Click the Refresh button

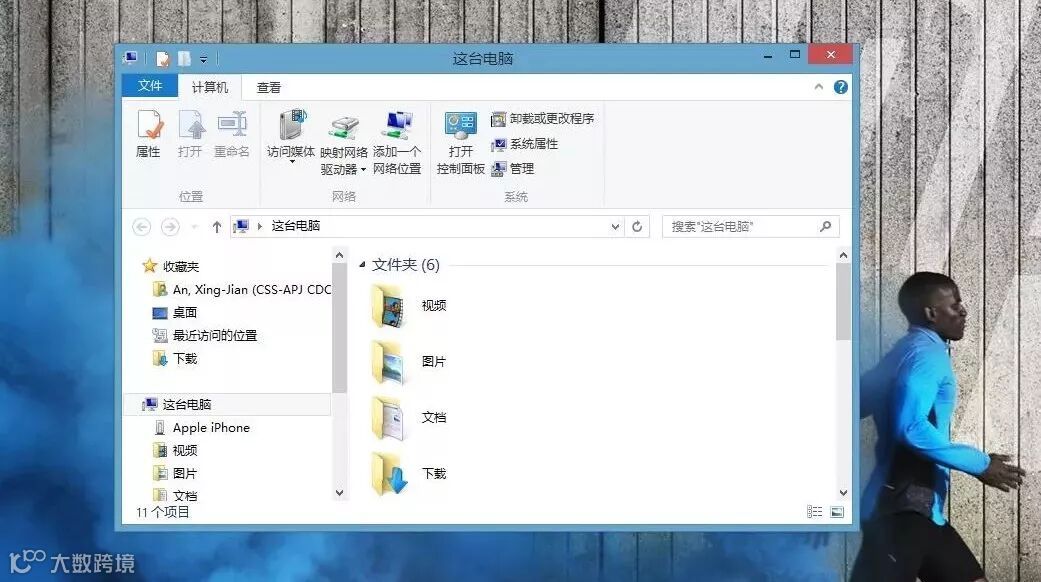pos(637,227)
